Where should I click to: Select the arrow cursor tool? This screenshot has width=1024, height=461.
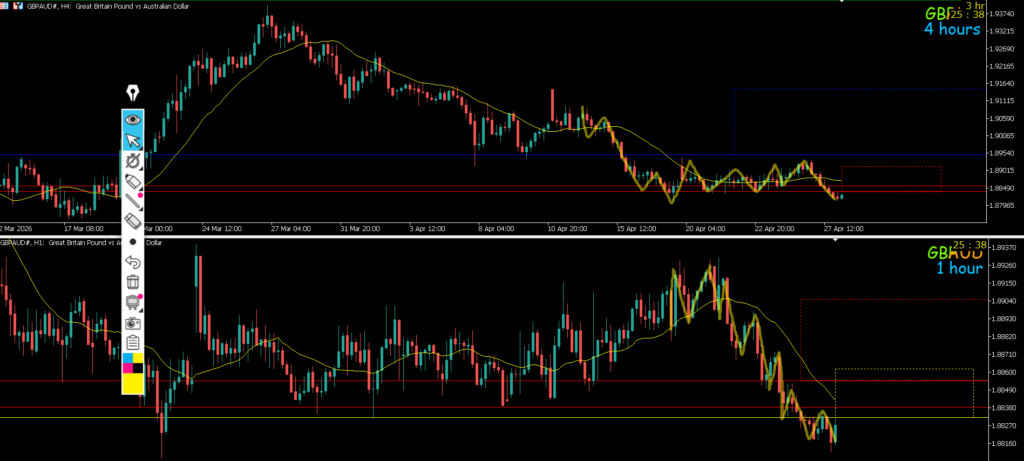click(x=133, y=139)
